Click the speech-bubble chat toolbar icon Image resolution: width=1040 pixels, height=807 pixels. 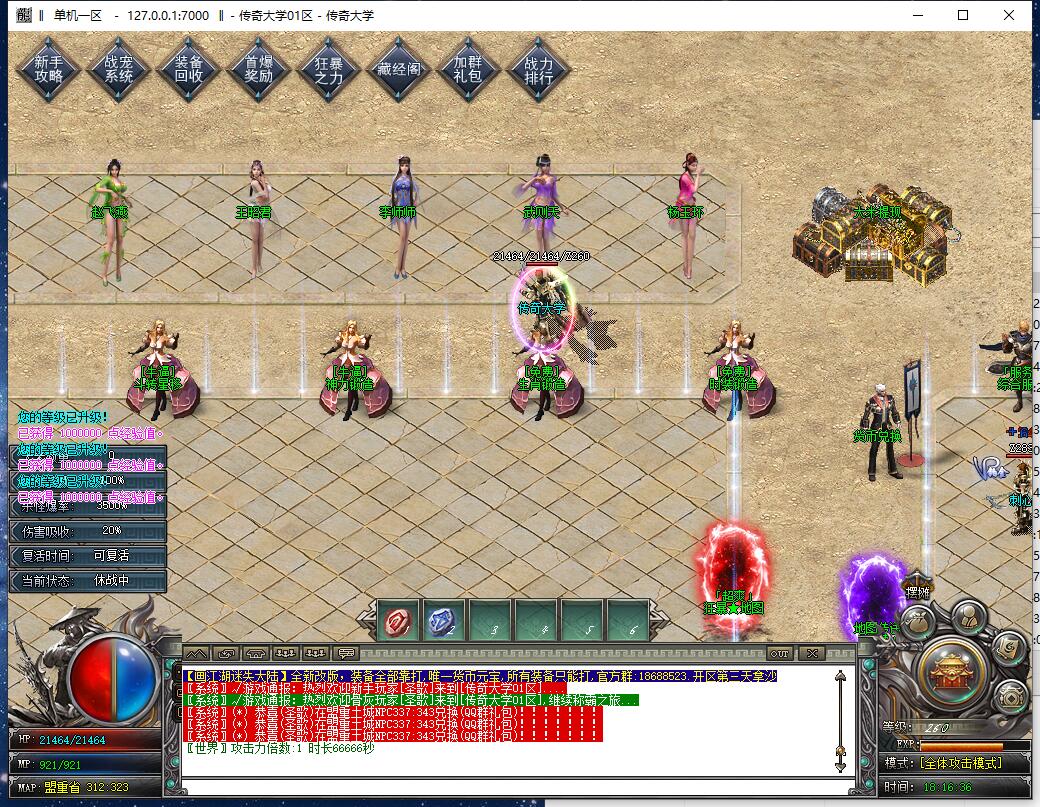tap(345, 654)
